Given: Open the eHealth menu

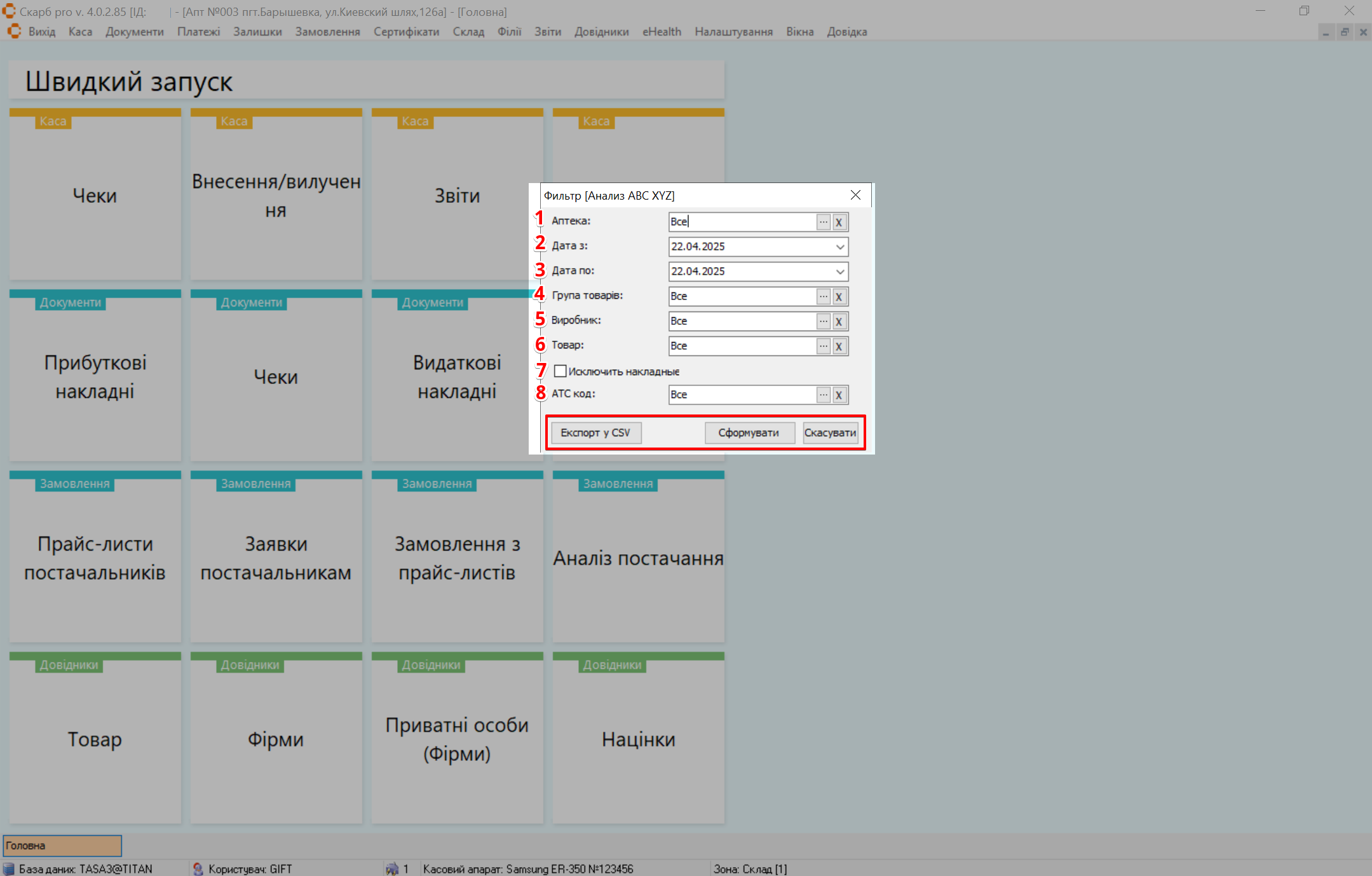Looking at the screenshot, I should [662, 32].
